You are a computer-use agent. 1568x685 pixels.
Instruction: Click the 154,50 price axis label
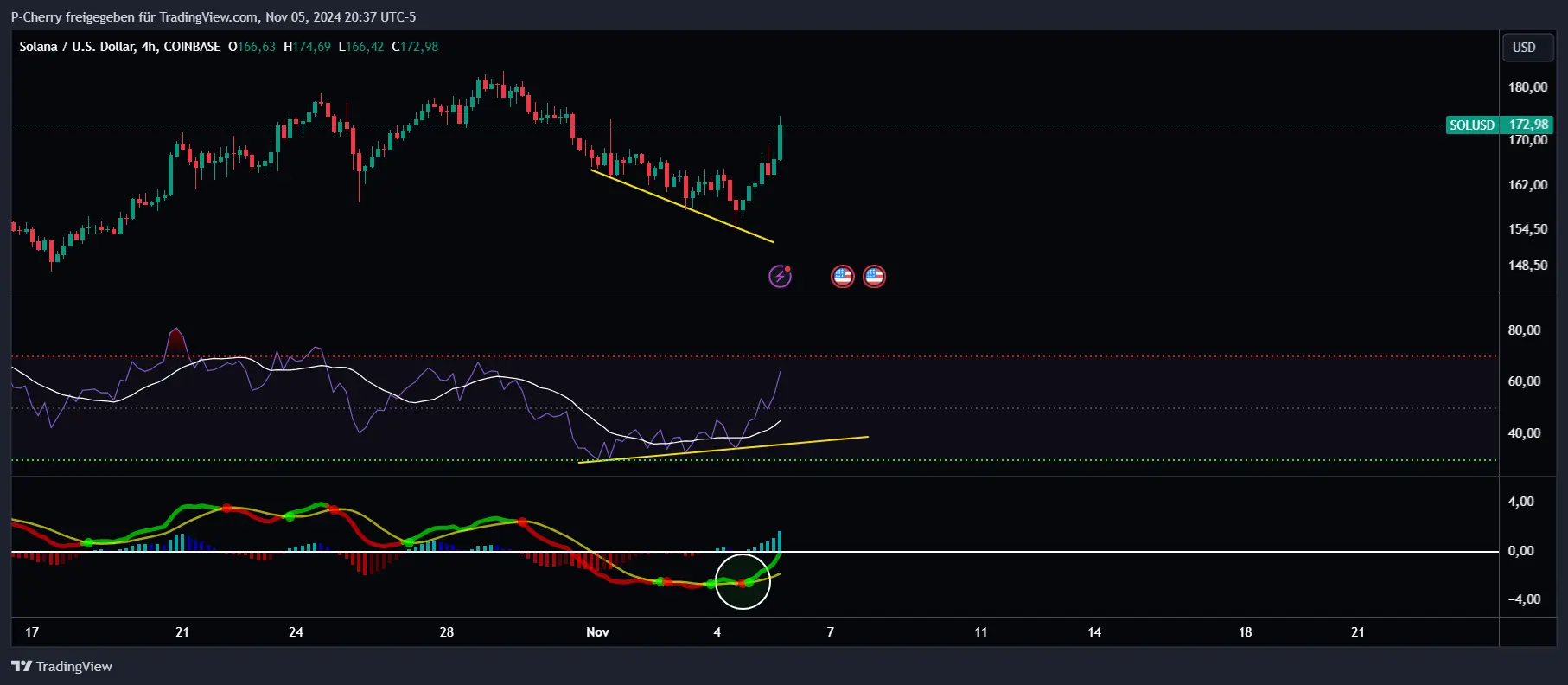click(x=1527, y=229)
